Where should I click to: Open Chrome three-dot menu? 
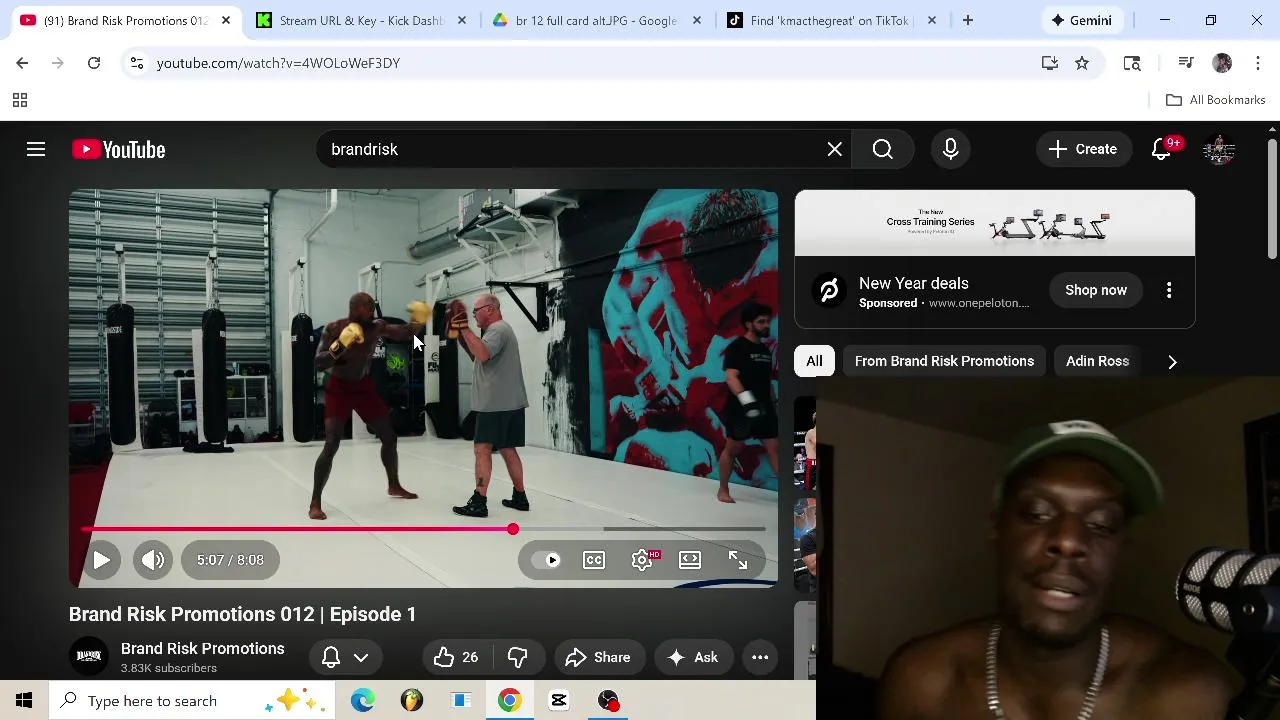[x=1257, y=63]
